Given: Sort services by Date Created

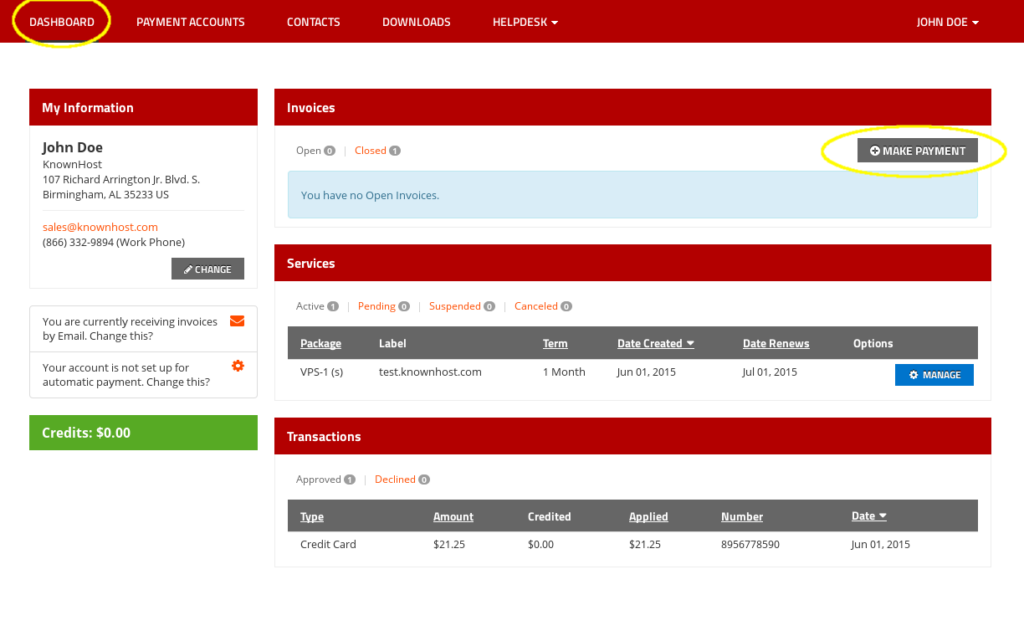Looking at the screenshot, I should 656,343.
